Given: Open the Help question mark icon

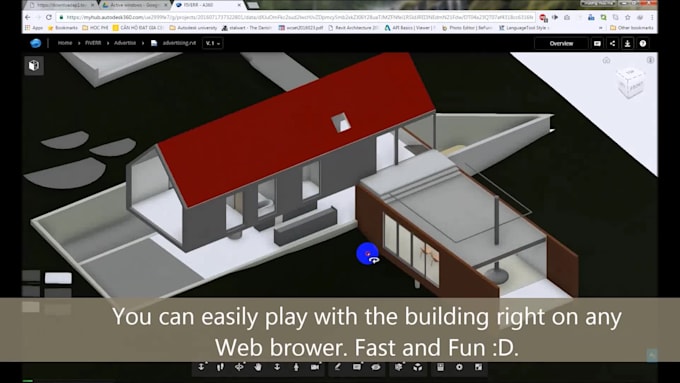Looking at the screenshot, I should click(x=643, y=43).
